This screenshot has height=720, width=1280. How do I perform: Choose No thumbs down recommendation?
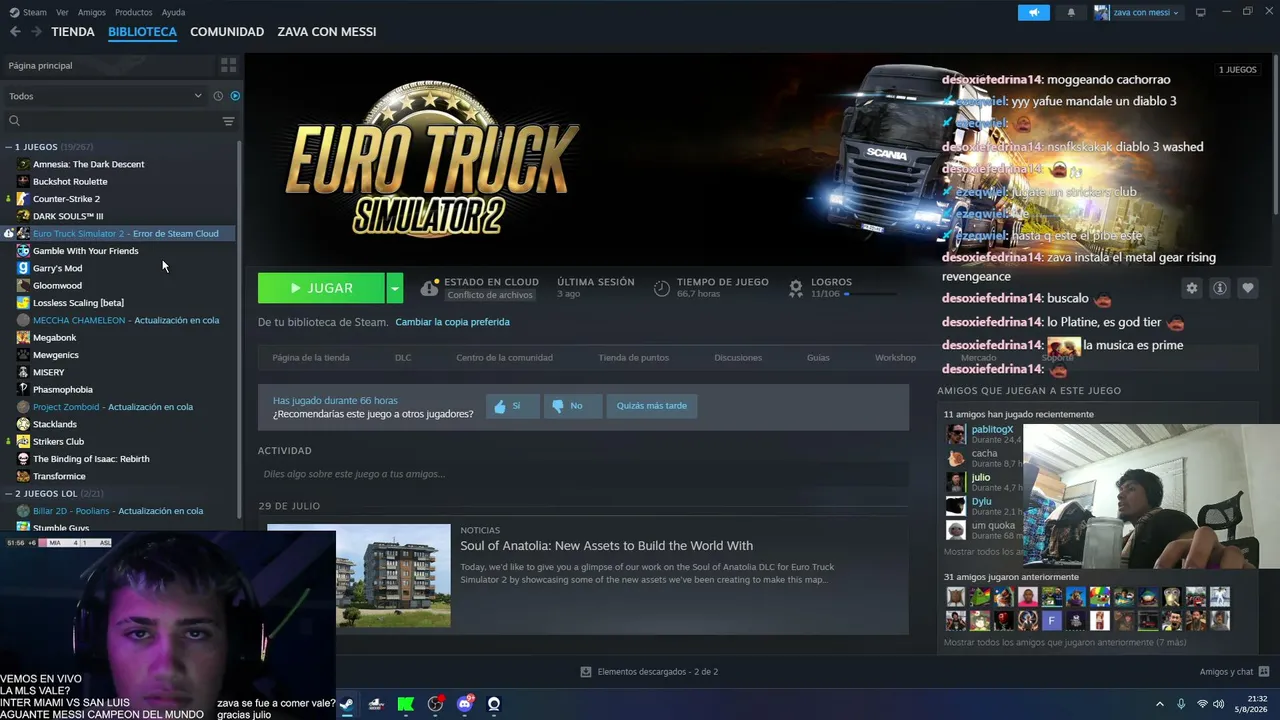click(x=572, y=406)
